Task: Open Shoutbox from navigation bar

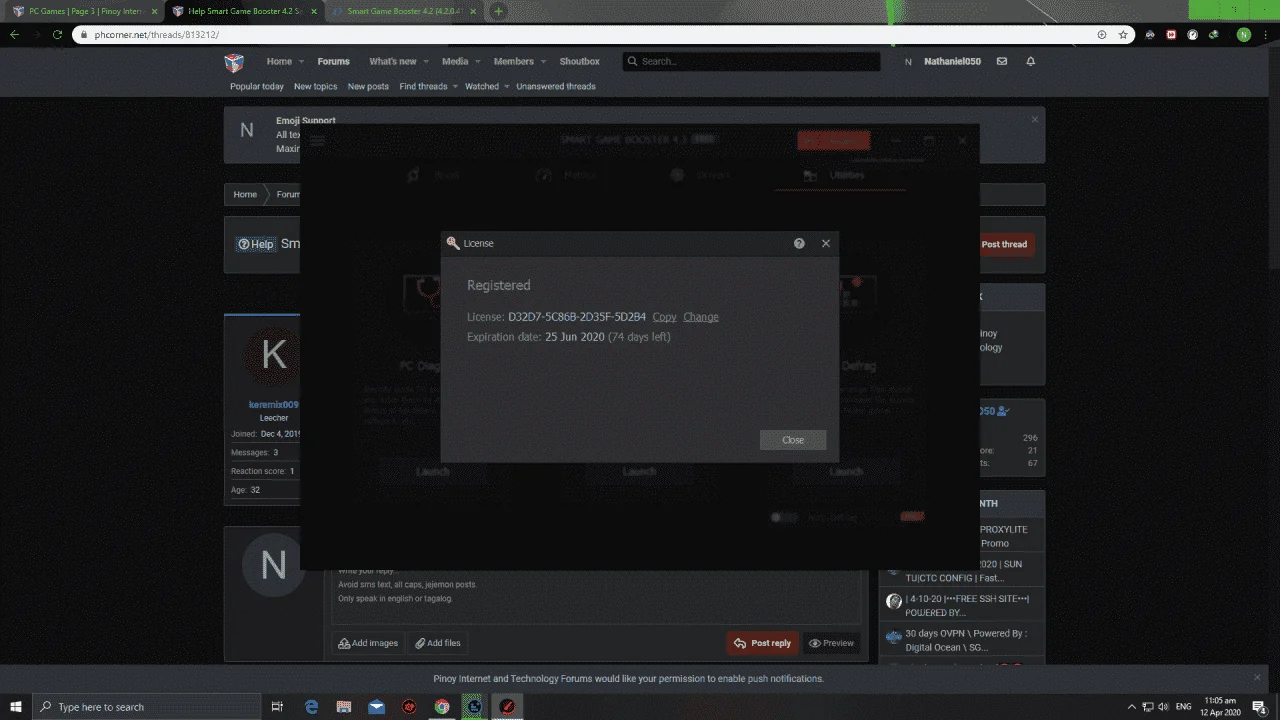Action: 579,62
